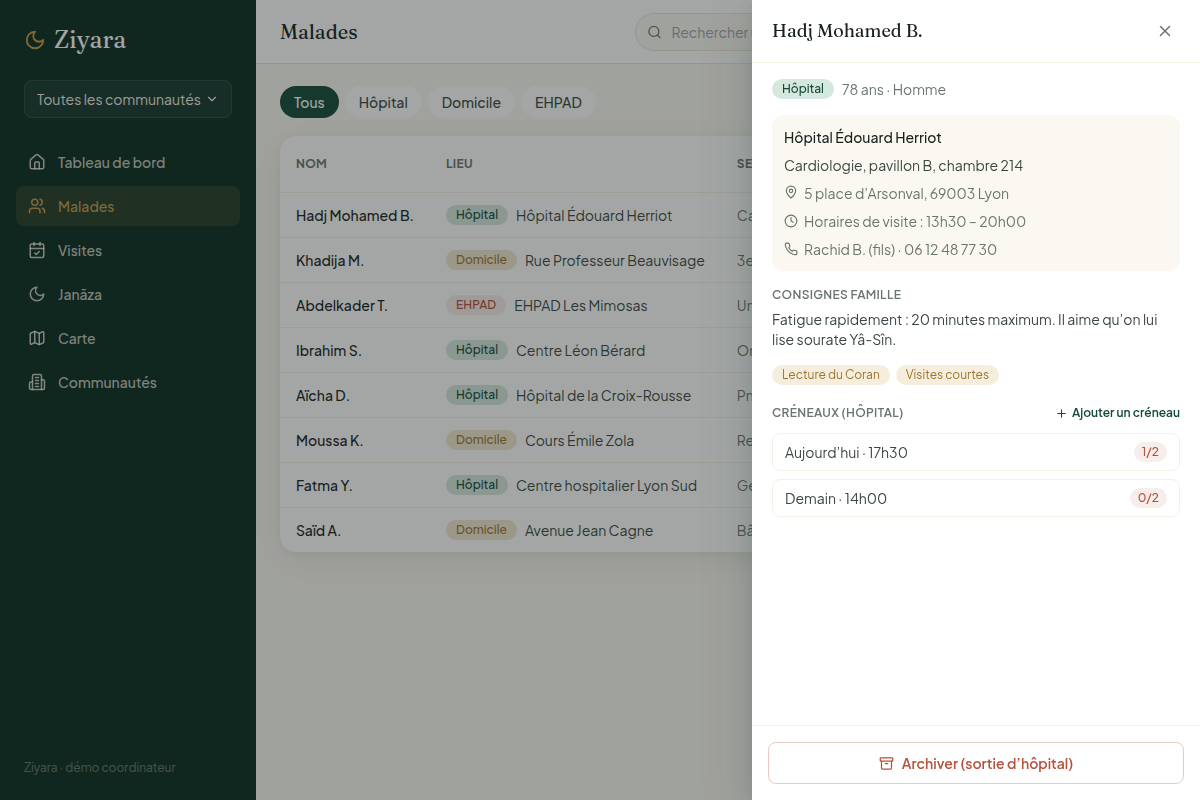Open the Khadija M. patient row
Image resolution: width=1200 pixels, height=800 pixels.
(516, 260)
